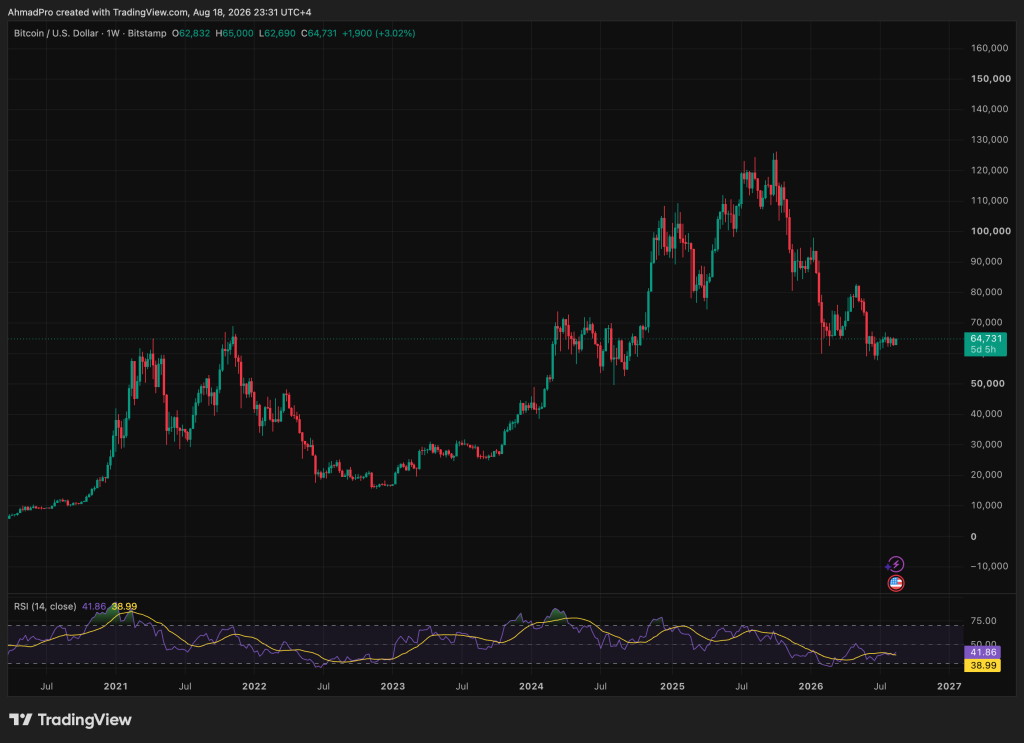Click the low value L62,690
This screenshot has width=1024, height=743.
pos(277,33)
